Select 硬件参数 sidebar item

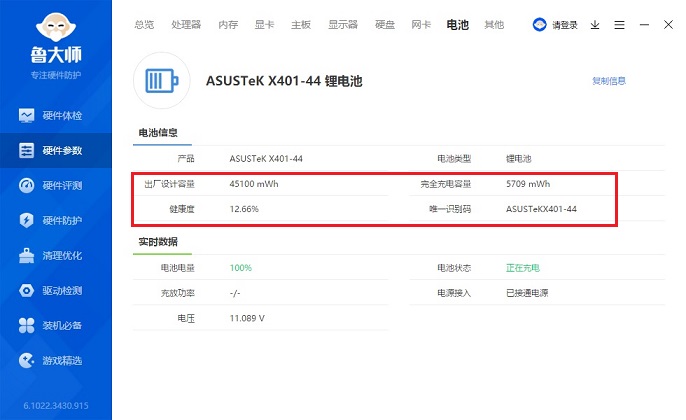(55, 151)
